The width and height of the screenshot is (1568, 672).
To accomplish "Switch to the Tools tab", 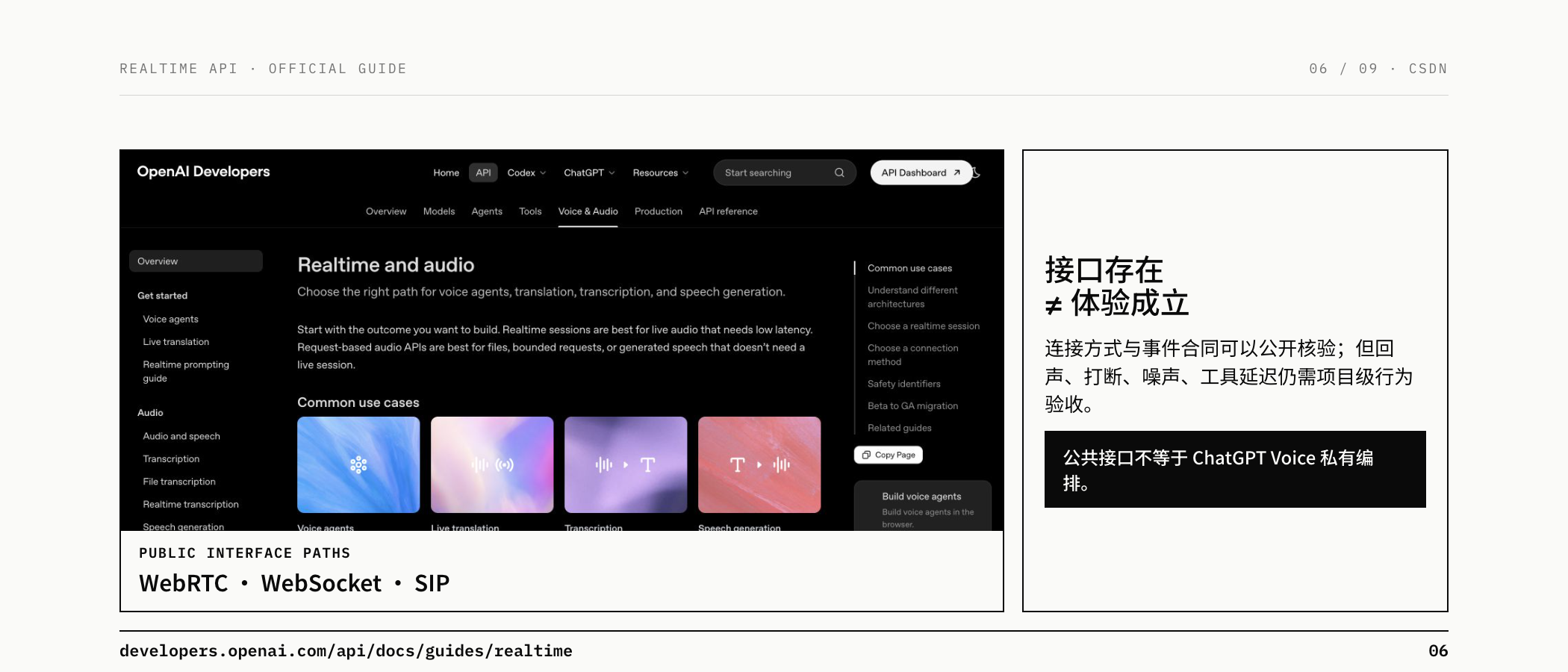I will (x=530, y=211).
